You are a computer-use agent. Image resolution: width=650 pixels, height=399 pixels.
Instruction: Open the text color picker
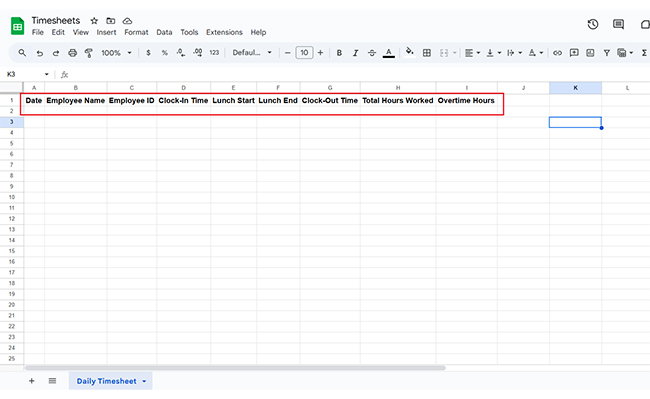(388, 53)
